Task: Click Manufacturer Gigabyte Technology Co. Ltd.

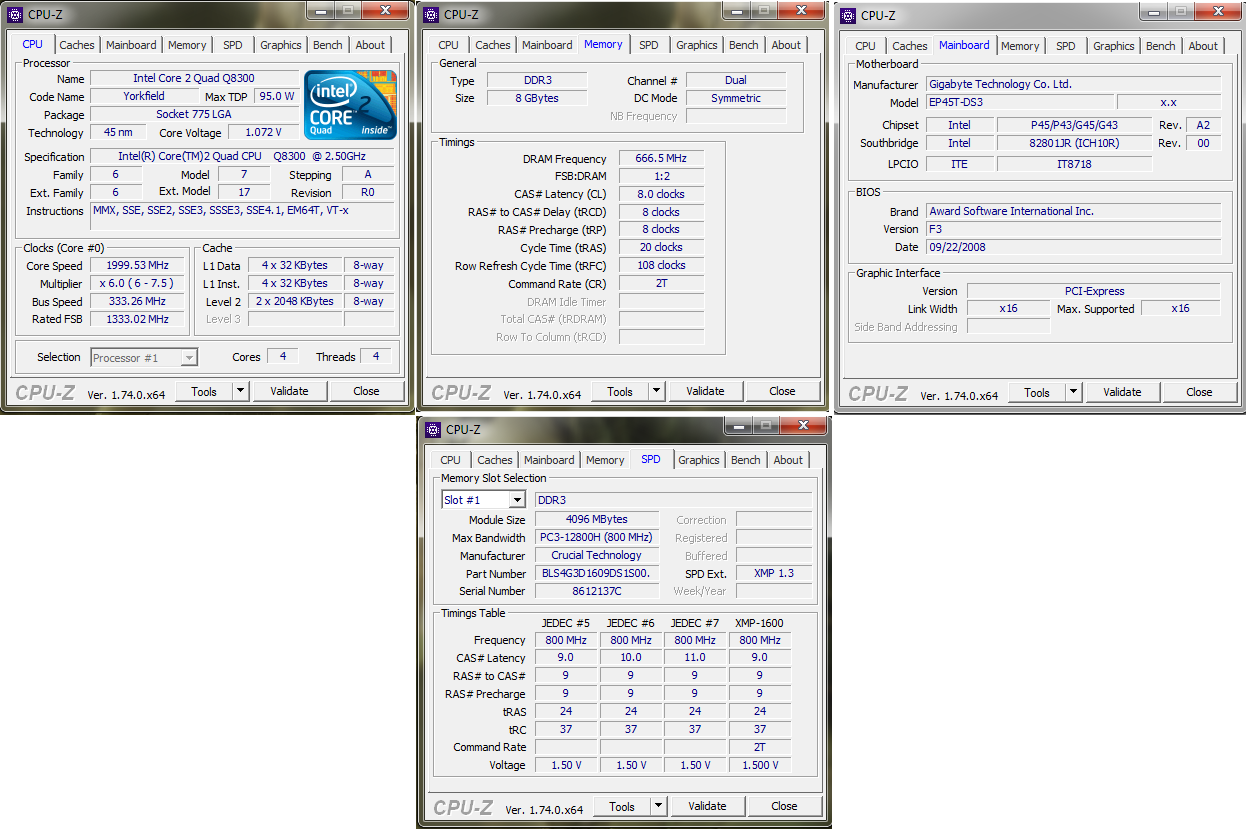Action: point(1072,85)
